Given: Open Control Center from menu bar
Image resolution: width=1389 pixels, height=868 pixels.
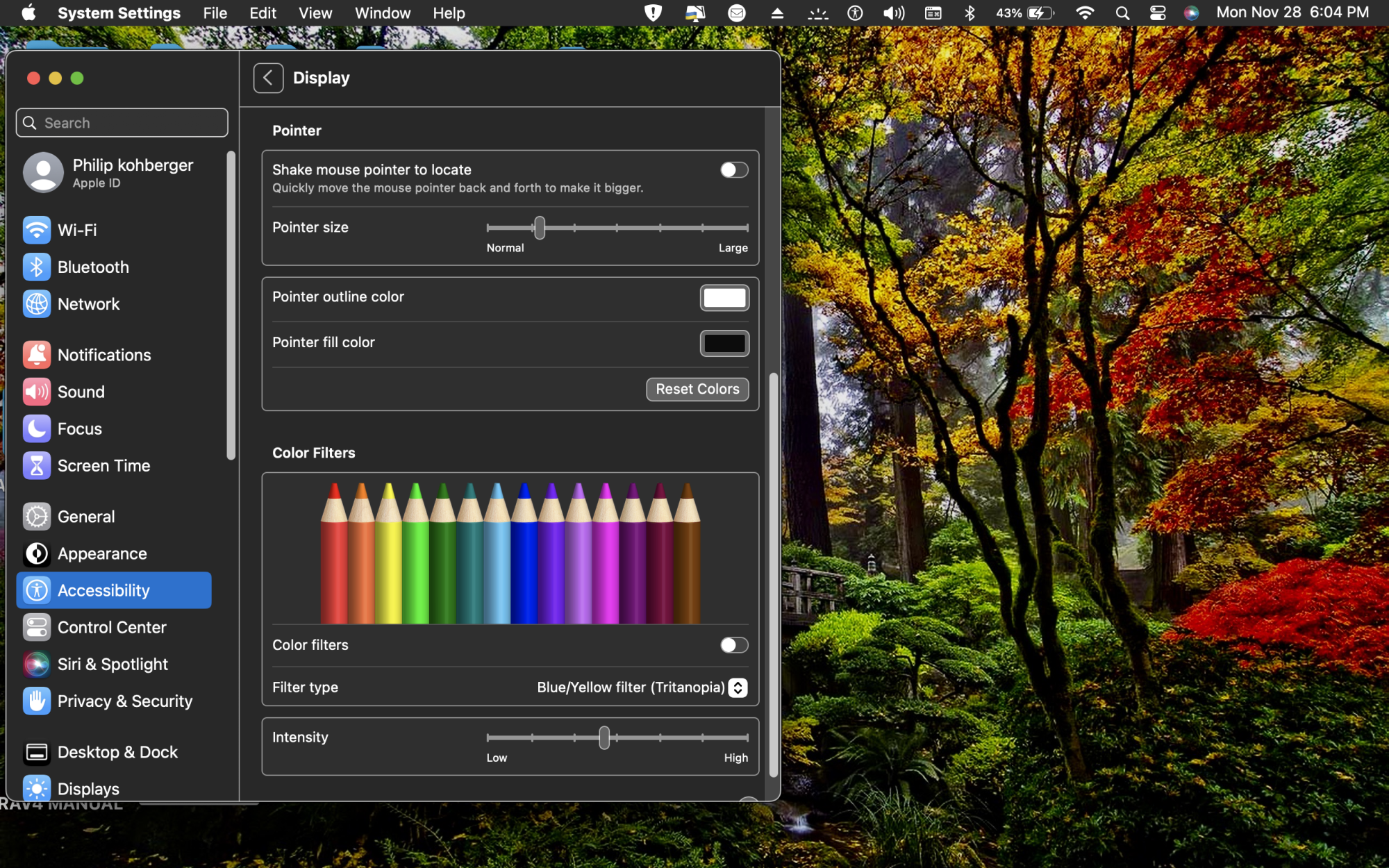Looking at the screenshot, I should pos(1158,13).
